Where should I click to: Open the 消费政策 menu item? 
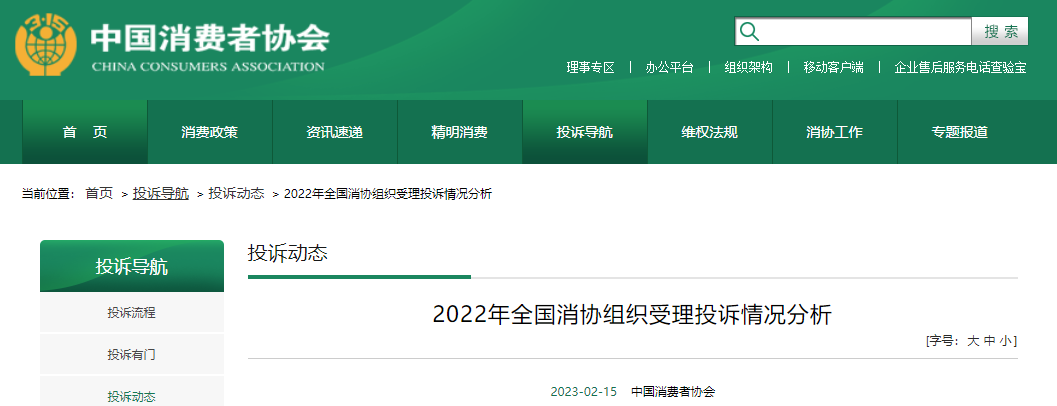point(210,132)
